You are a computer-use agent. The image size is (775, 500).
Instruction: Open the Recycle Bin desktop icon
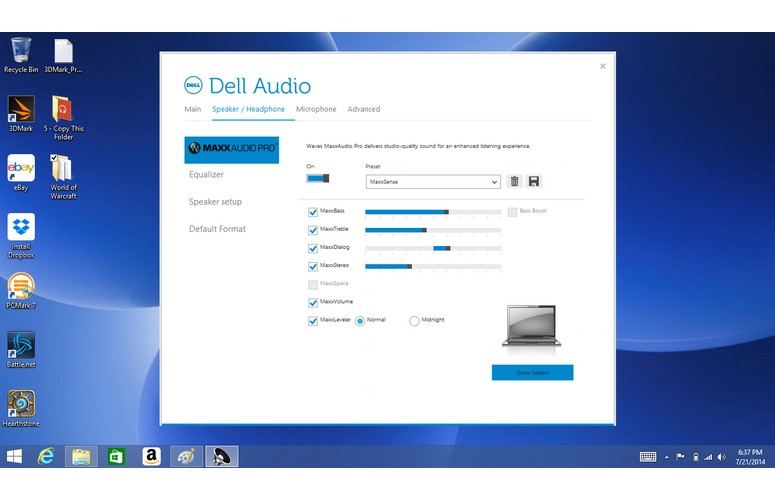pos(21,55)
